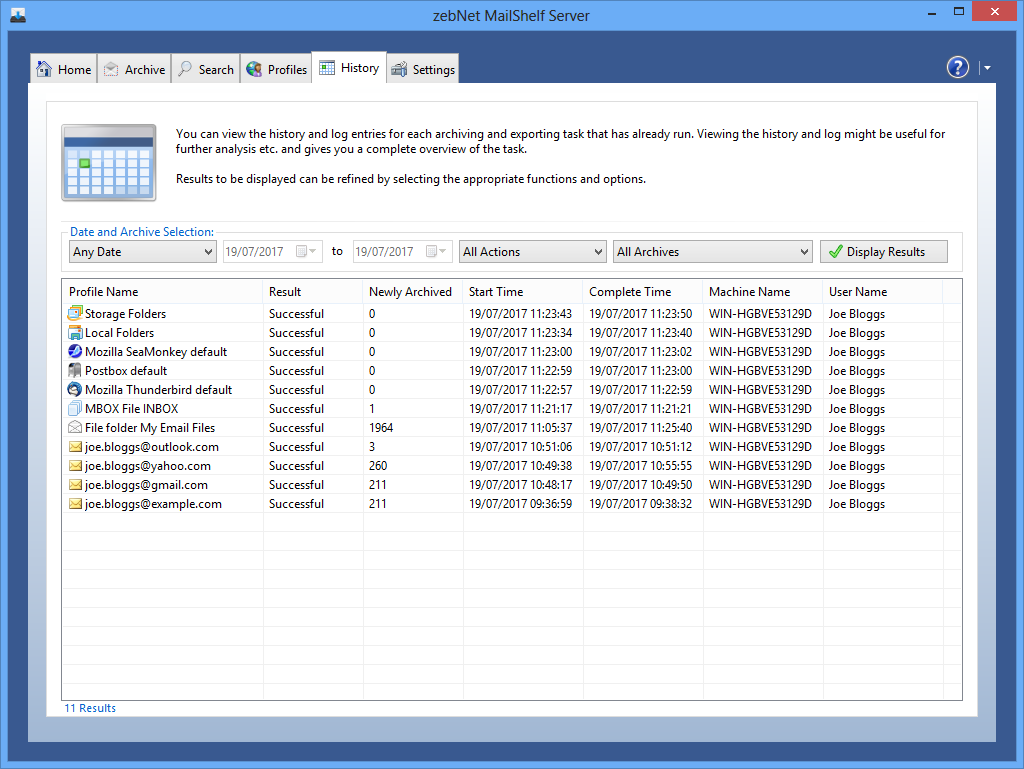Click the joe.bloggs@outlook.com envelope icon

(x=75, y=447)
